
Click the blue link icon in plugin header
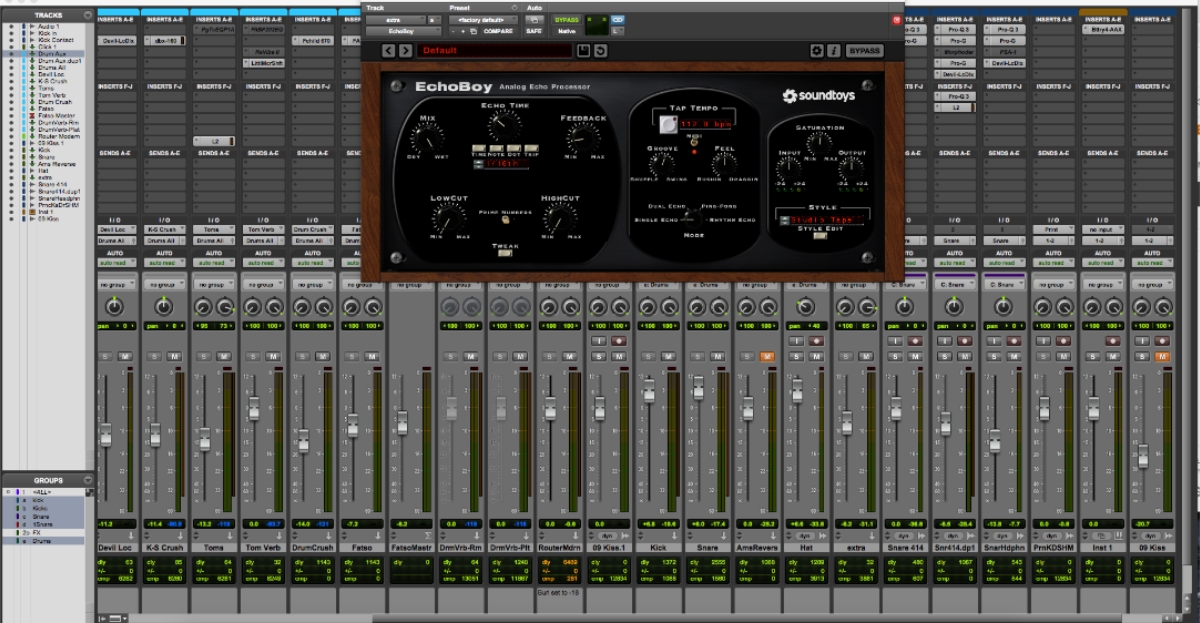pyautogui.click(x=618, y=19)
